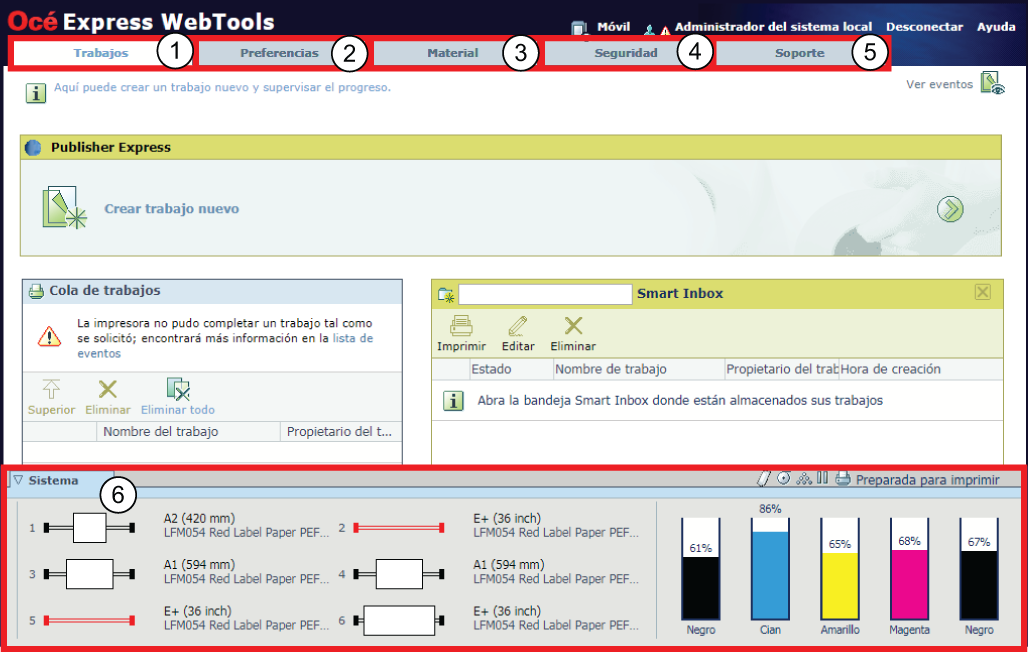Viewport: 1028px width, 652px height.
Task: Click roll 6 E+ (36 inch) icon
Action: point(399,621)
